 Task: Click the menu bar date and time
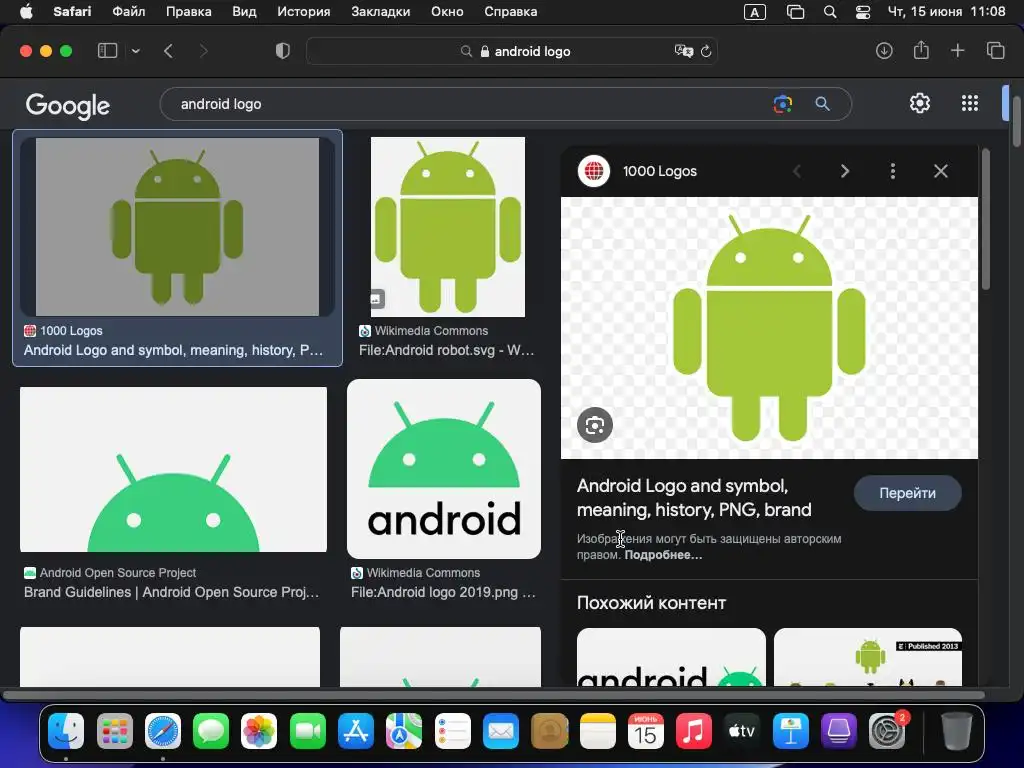tap(946, 12)
